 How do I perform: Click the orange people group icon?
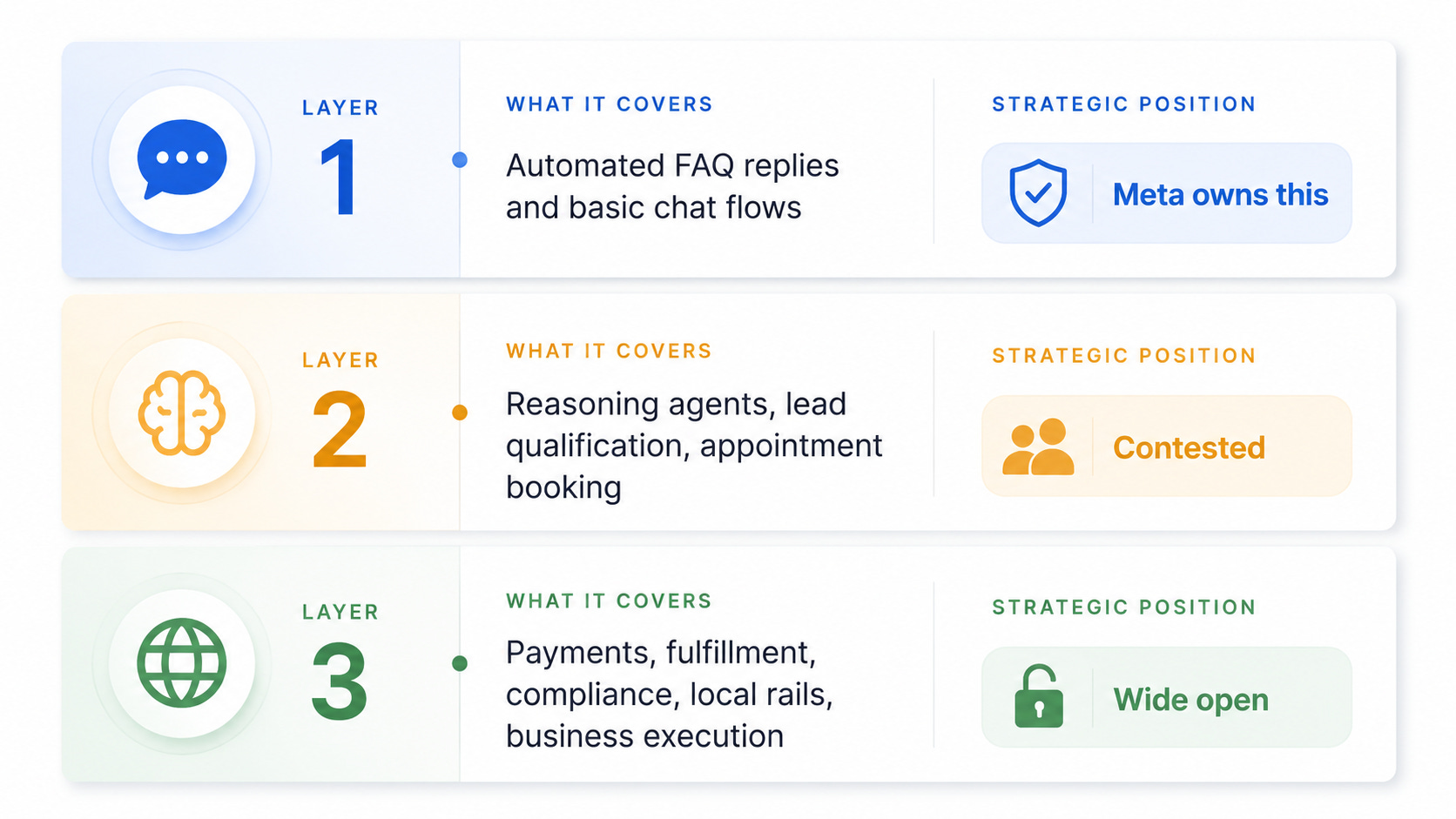[1038, 446]
